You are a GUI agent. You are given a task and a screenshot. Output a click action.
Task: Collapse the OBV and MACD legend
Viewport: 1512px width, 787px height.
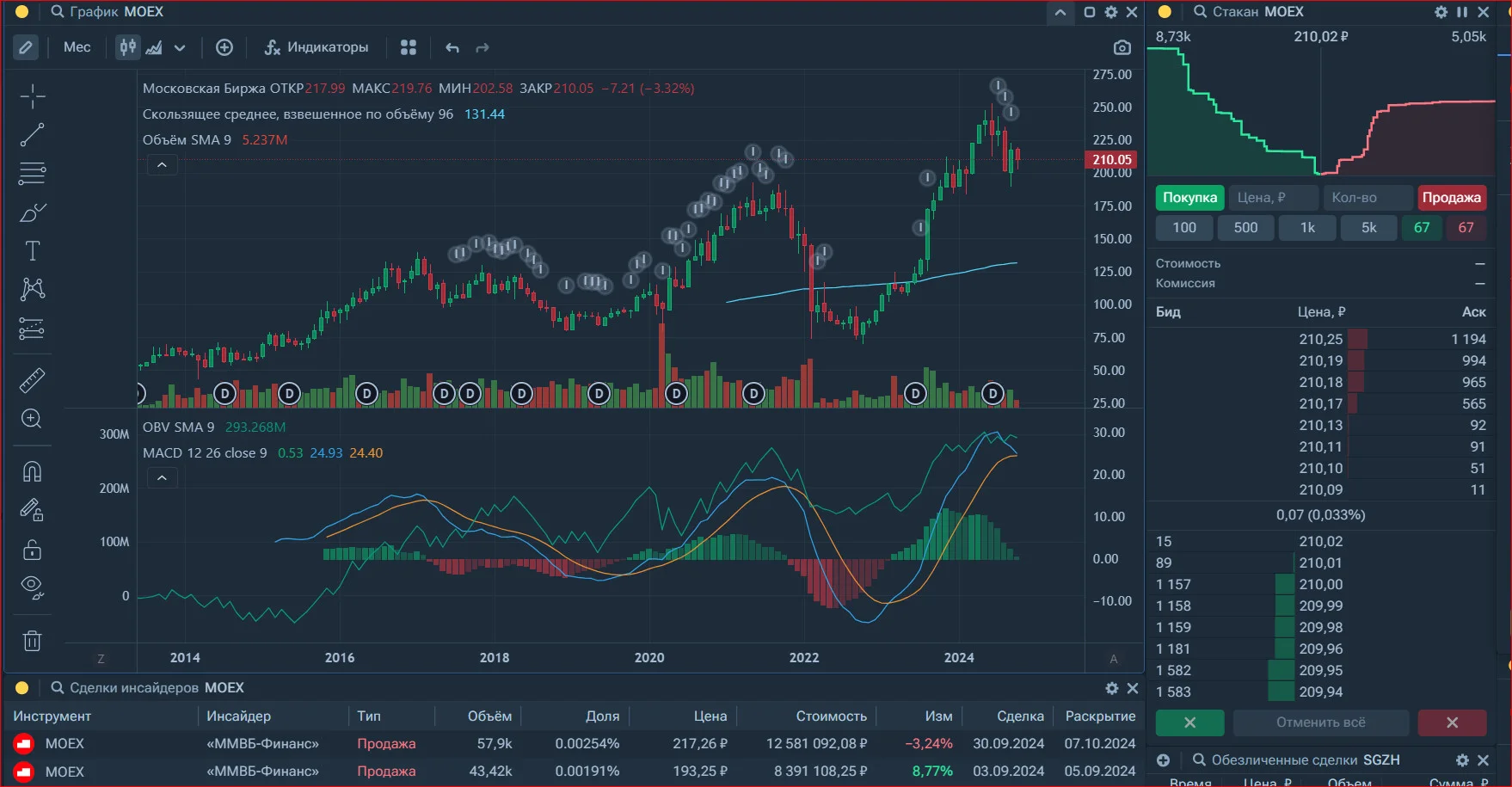162,478
